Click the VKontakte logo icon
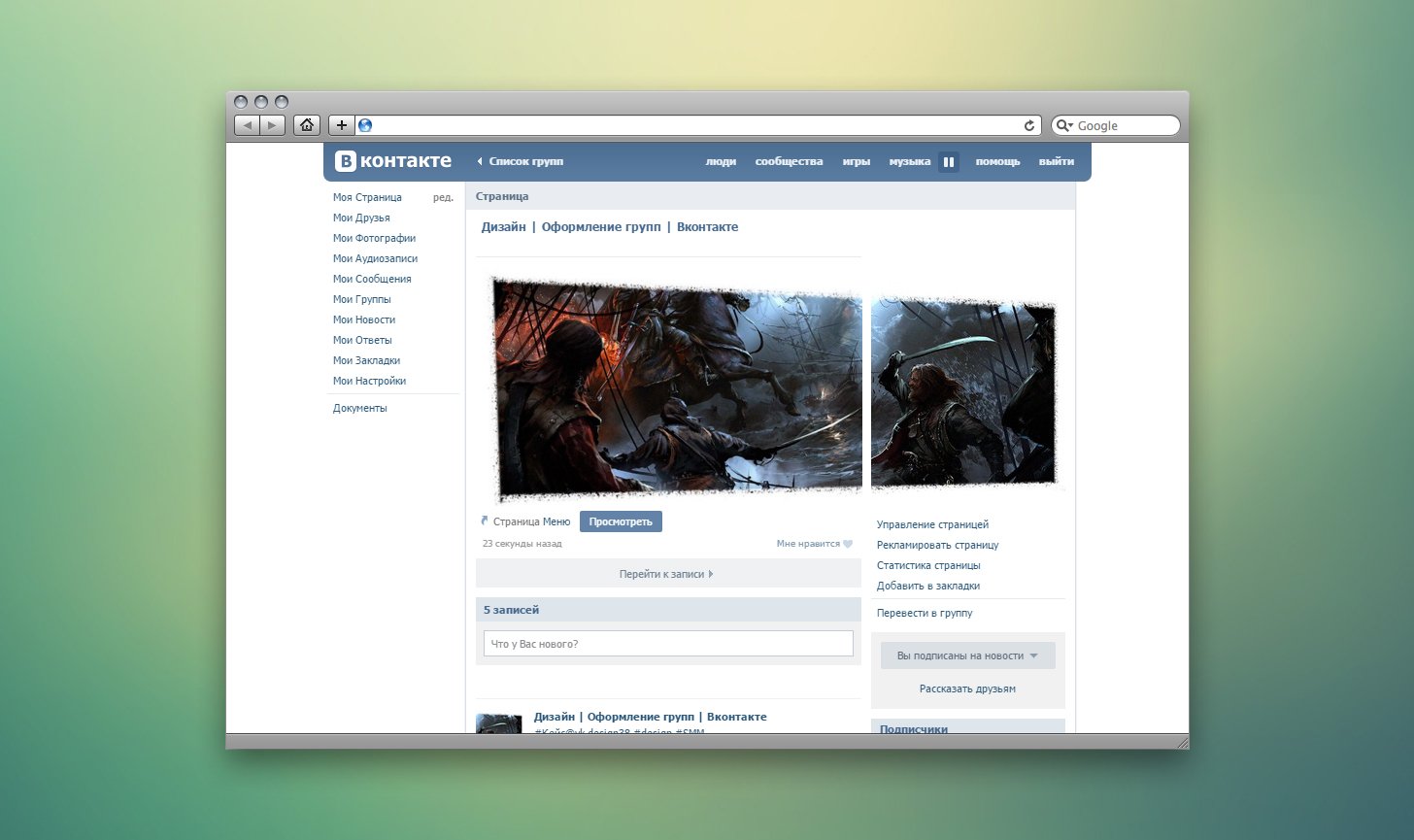The image size is (1414, 840). pyautogui.click(x=346, y=161)
